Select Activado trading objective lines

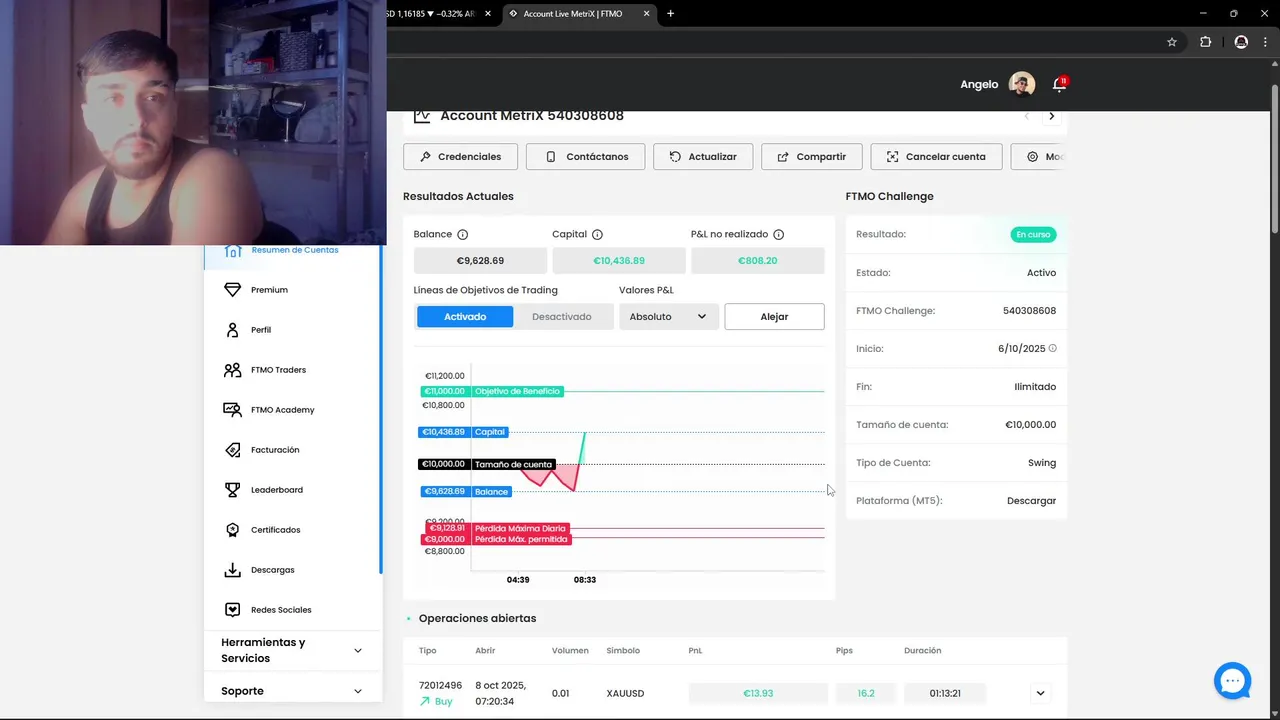click(x=465, y=317)
